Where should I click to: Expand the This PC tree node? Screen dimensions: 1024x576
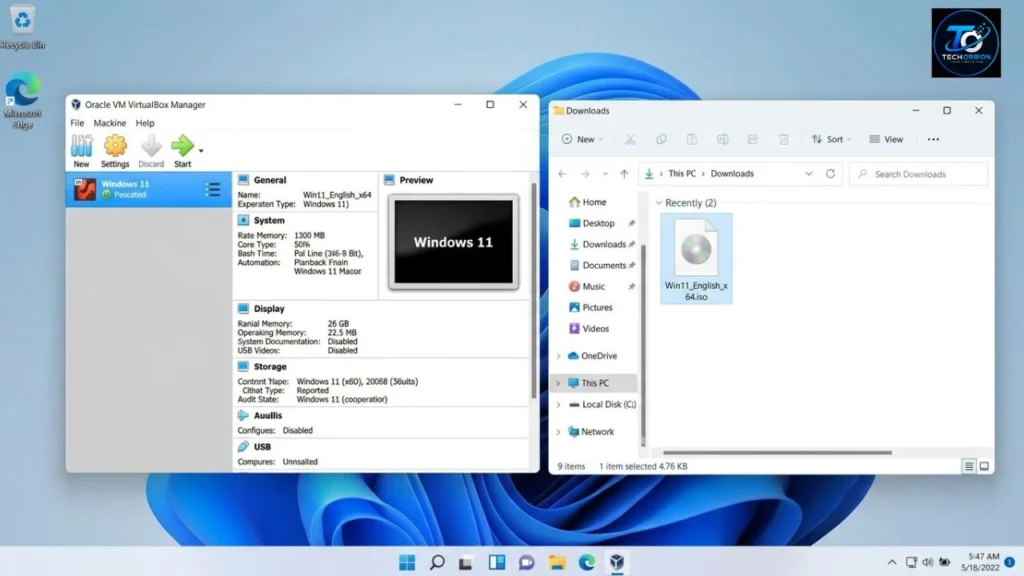click(558, 383)
